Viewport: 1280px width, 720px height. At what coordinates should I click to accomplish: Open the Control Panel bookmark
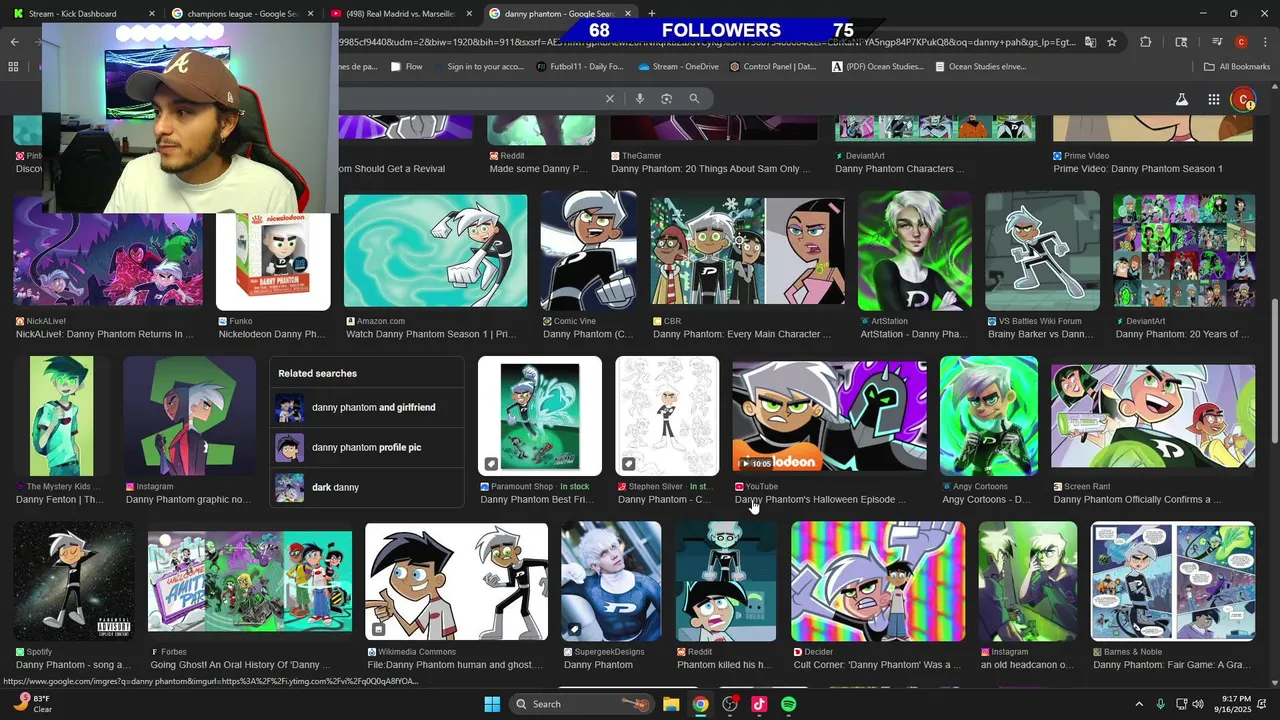[773, 67]
